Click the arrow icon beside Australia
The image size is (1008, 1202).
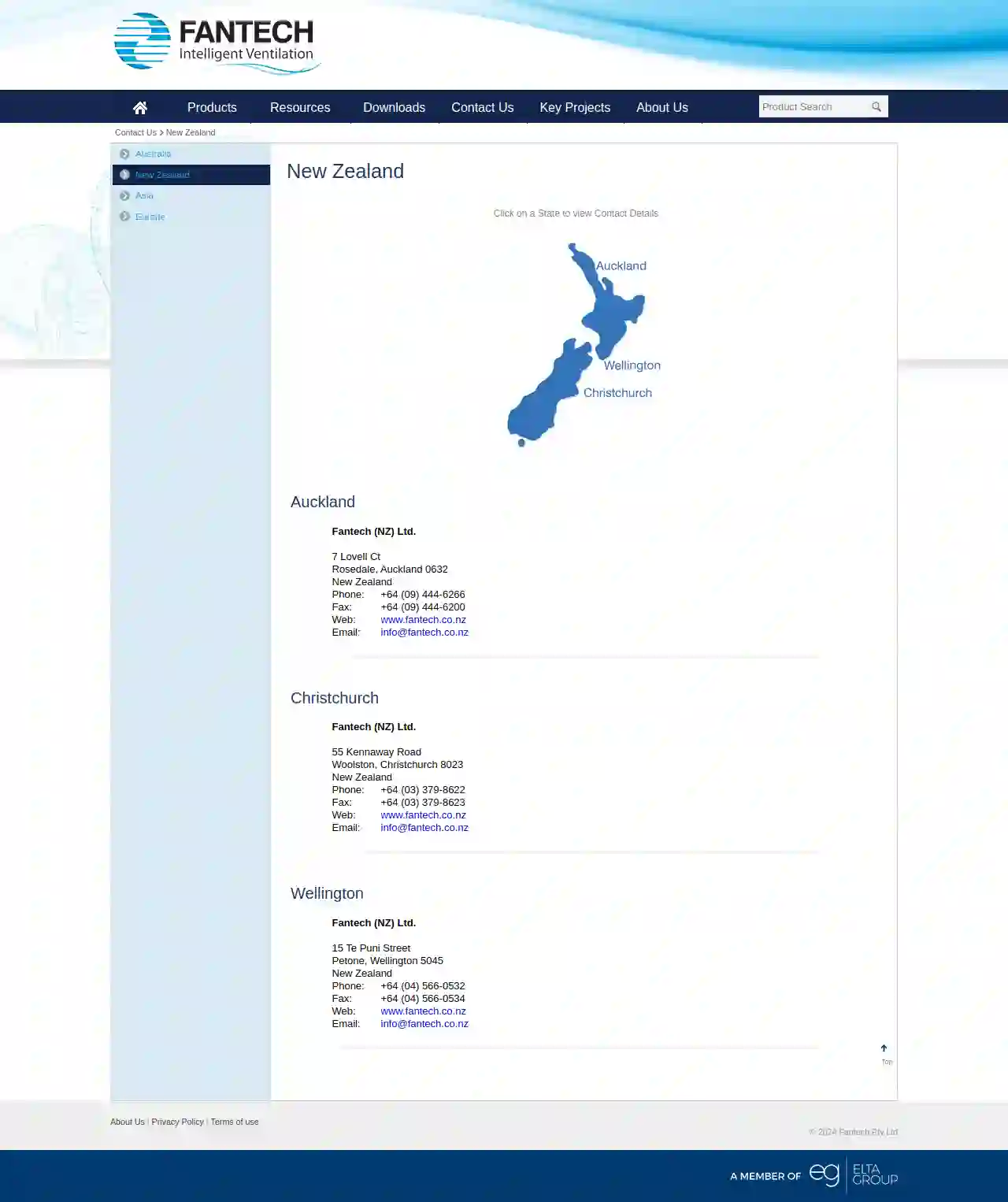coord(124,154)
